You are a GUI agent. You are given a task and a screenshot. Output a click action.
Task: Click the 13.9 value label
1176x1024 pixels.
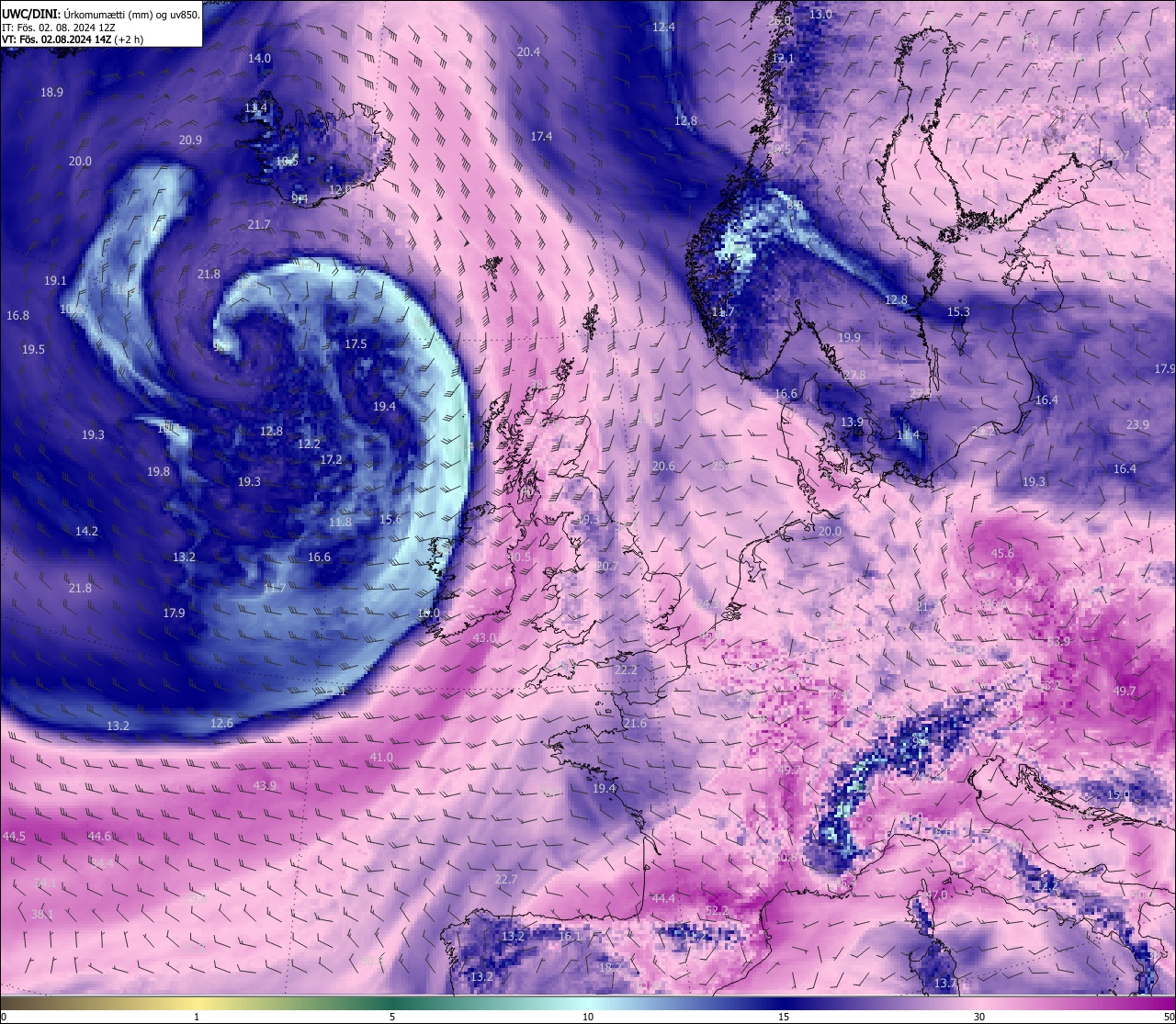(852, 422)
